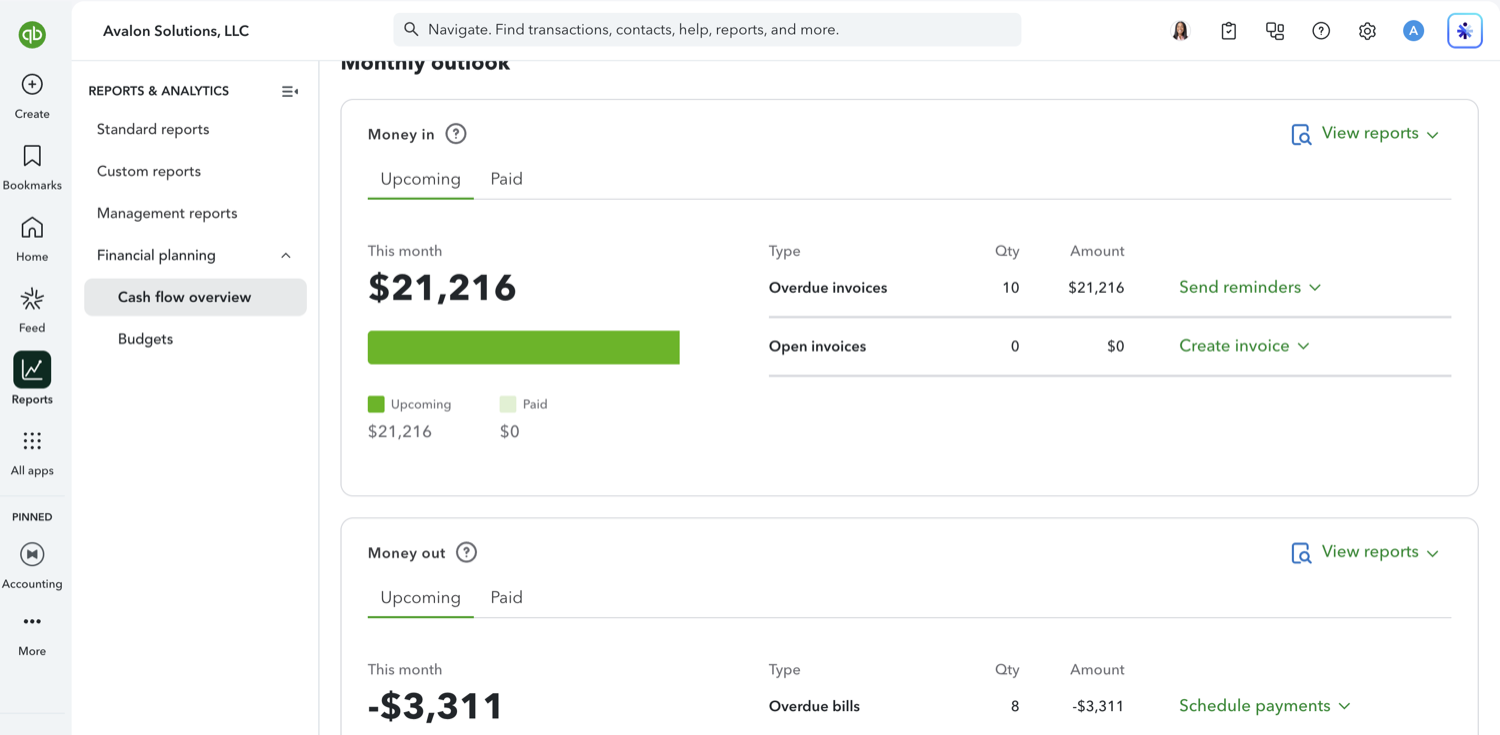
Task: Open Management reports
Action: [x=167, y=213]
